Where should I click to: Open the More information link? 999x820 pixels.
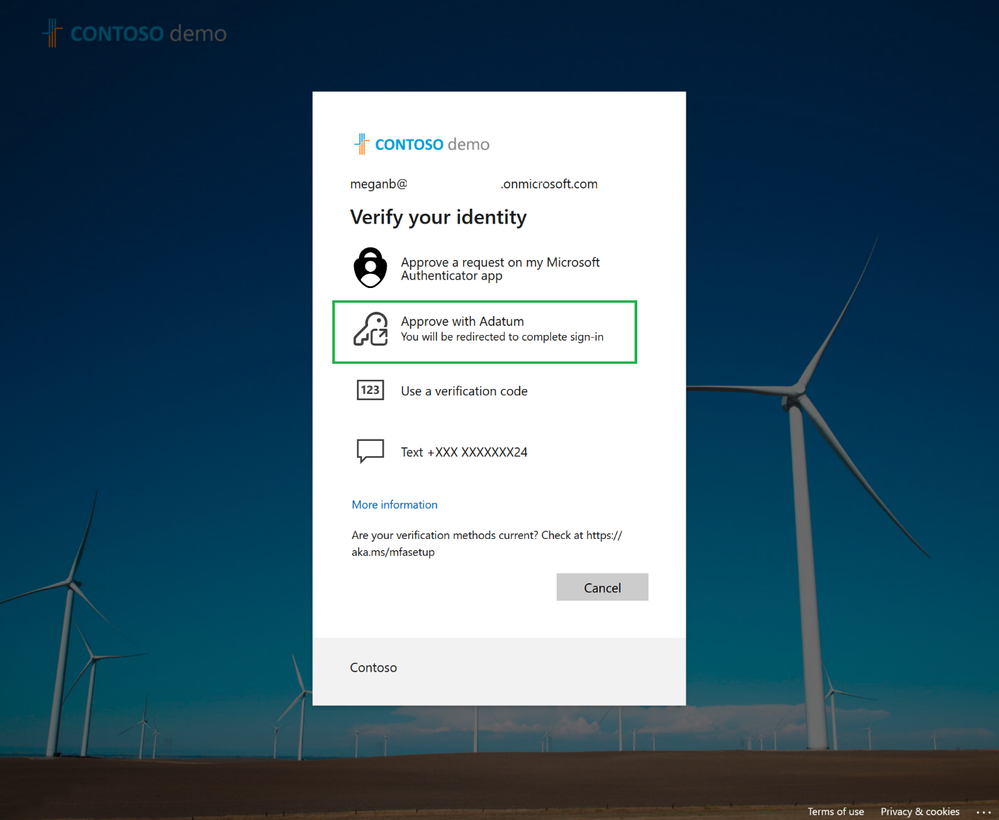click(394, 504)
